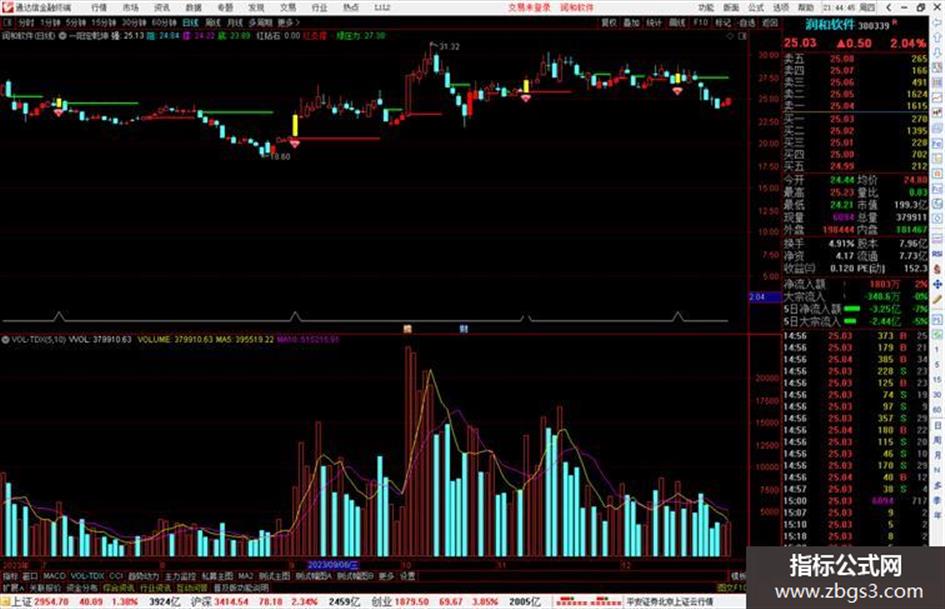Image resolution: width=945 pixels, height=609 pixels.
Task: Expand the 更多 indicator tabs dropdown
Action: [386, 576]
